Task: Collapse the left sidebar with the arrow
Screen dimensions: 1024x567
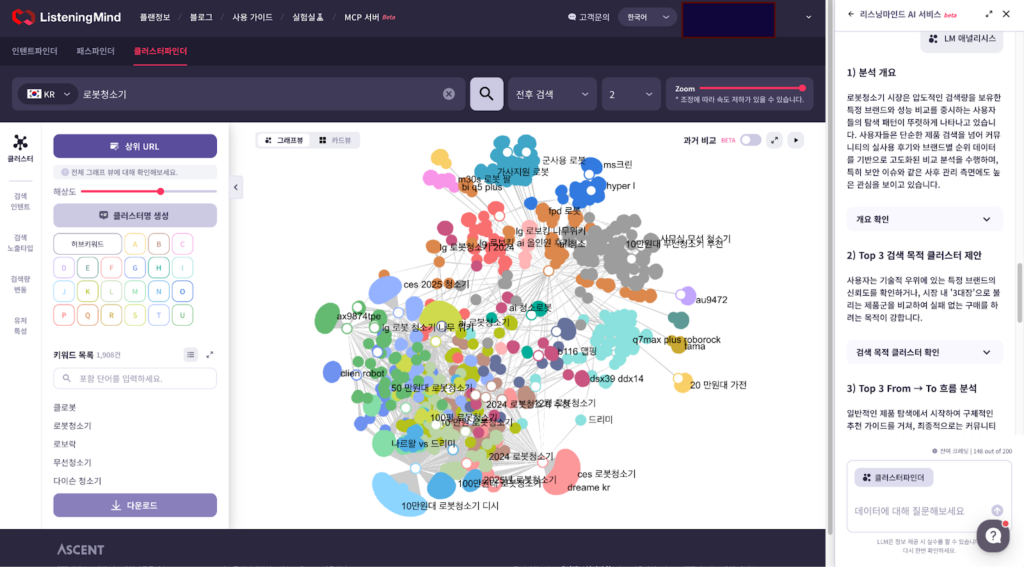Action: pyautogui.click(x=237, y=187)
